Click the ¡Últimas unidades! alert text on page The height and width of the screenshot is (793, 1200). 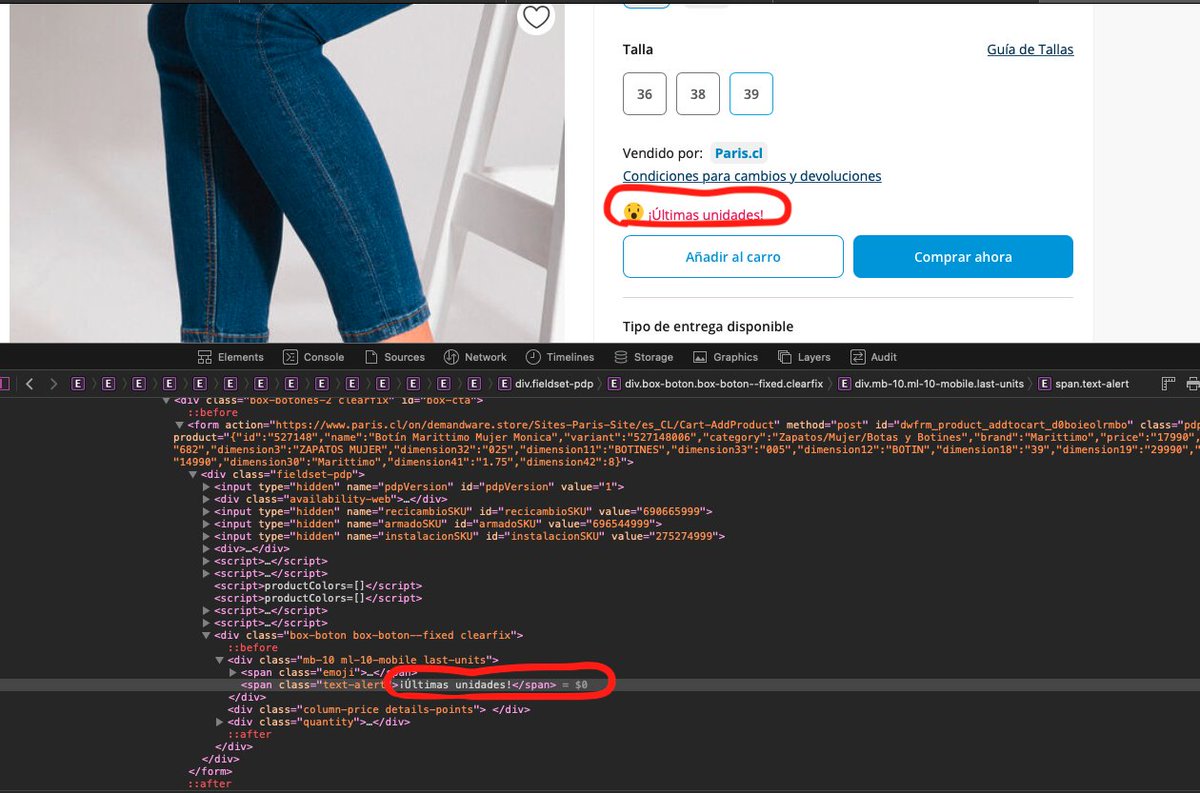705,214
